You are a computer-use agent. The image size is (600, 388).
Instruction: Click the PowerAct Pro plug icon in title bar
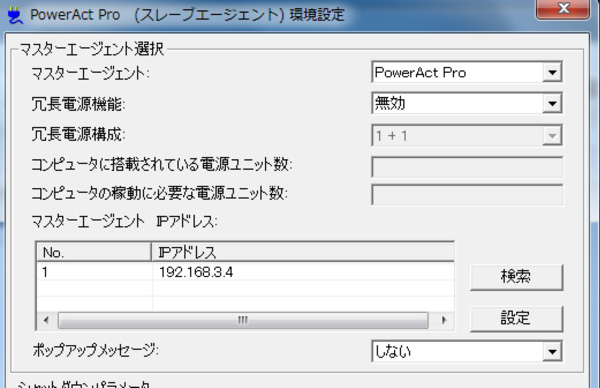click(15, 15)
